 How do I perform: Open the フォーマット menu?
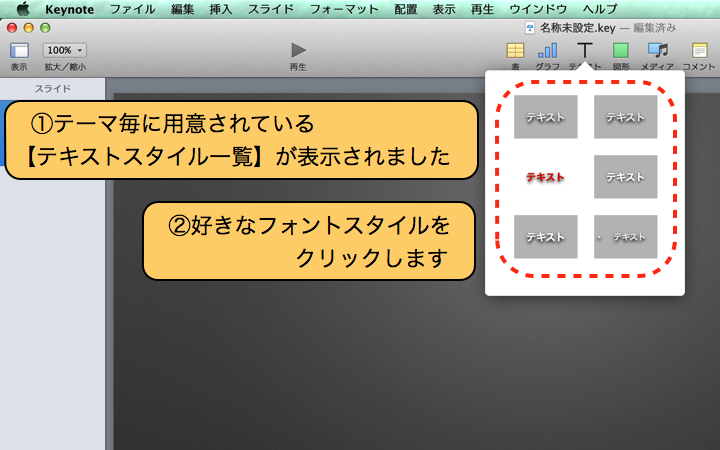pos(344,9)
